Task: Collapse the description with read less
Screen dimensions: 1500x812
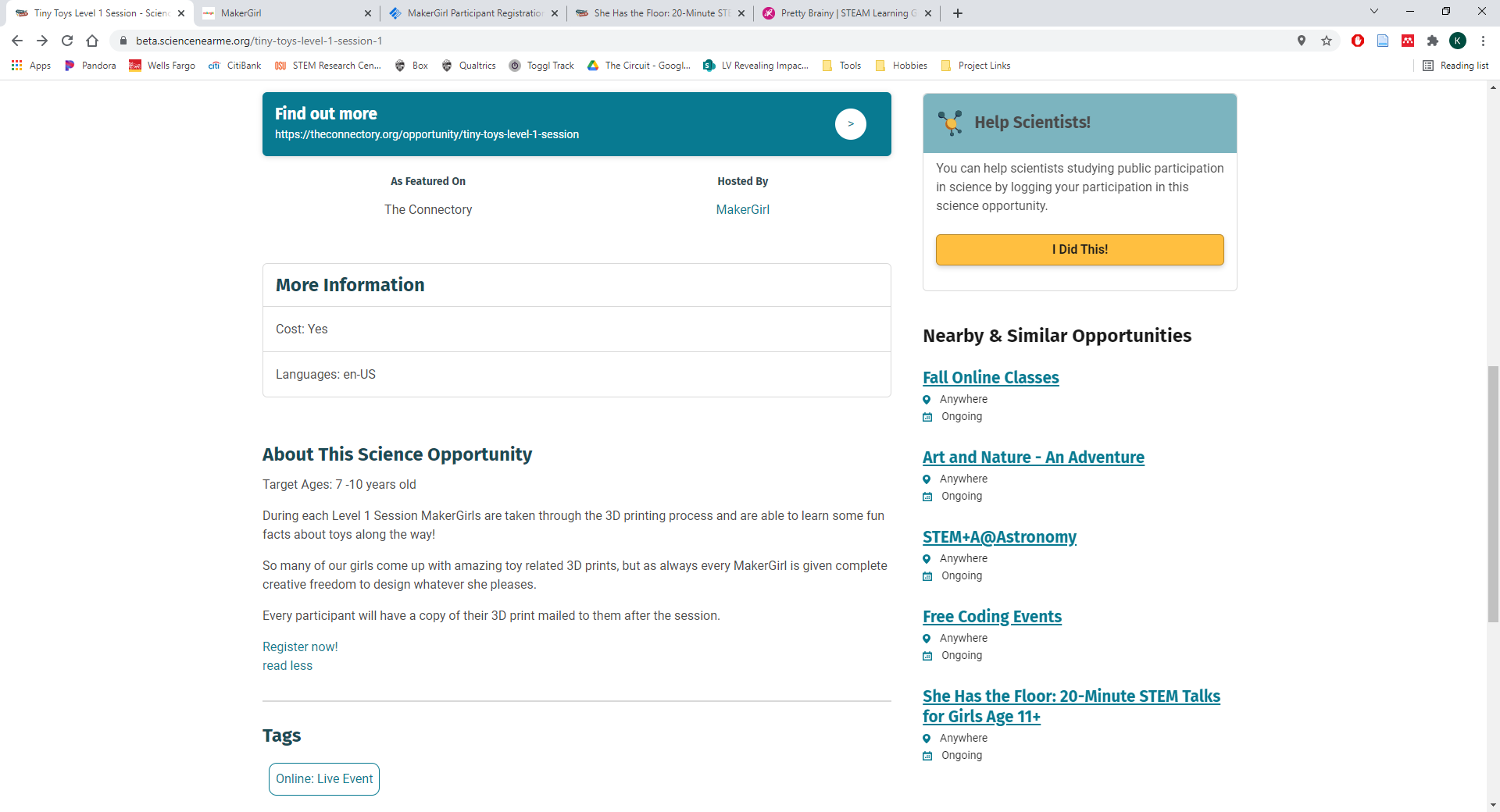Action: [287, 665]
